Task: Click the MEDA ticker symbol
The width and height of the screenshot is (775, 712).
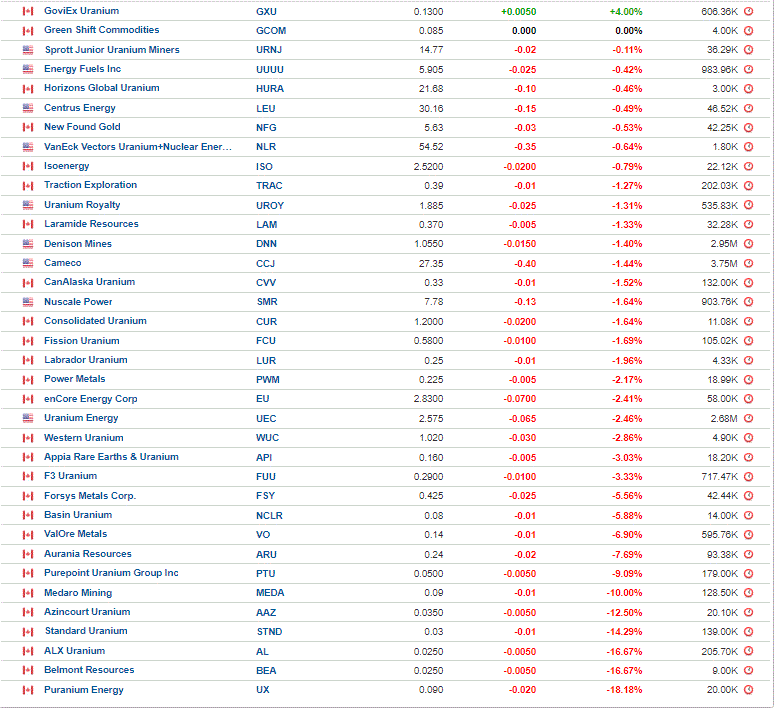Action: [270, 593]
